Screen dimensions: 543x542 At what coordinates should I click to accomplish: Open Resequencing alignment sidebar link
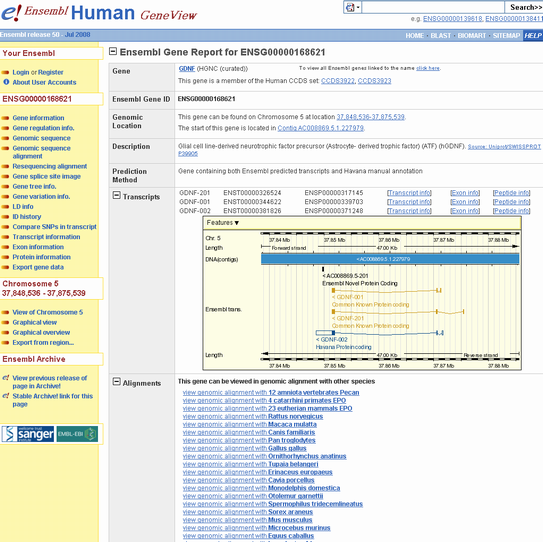click(x=50, y=166)
